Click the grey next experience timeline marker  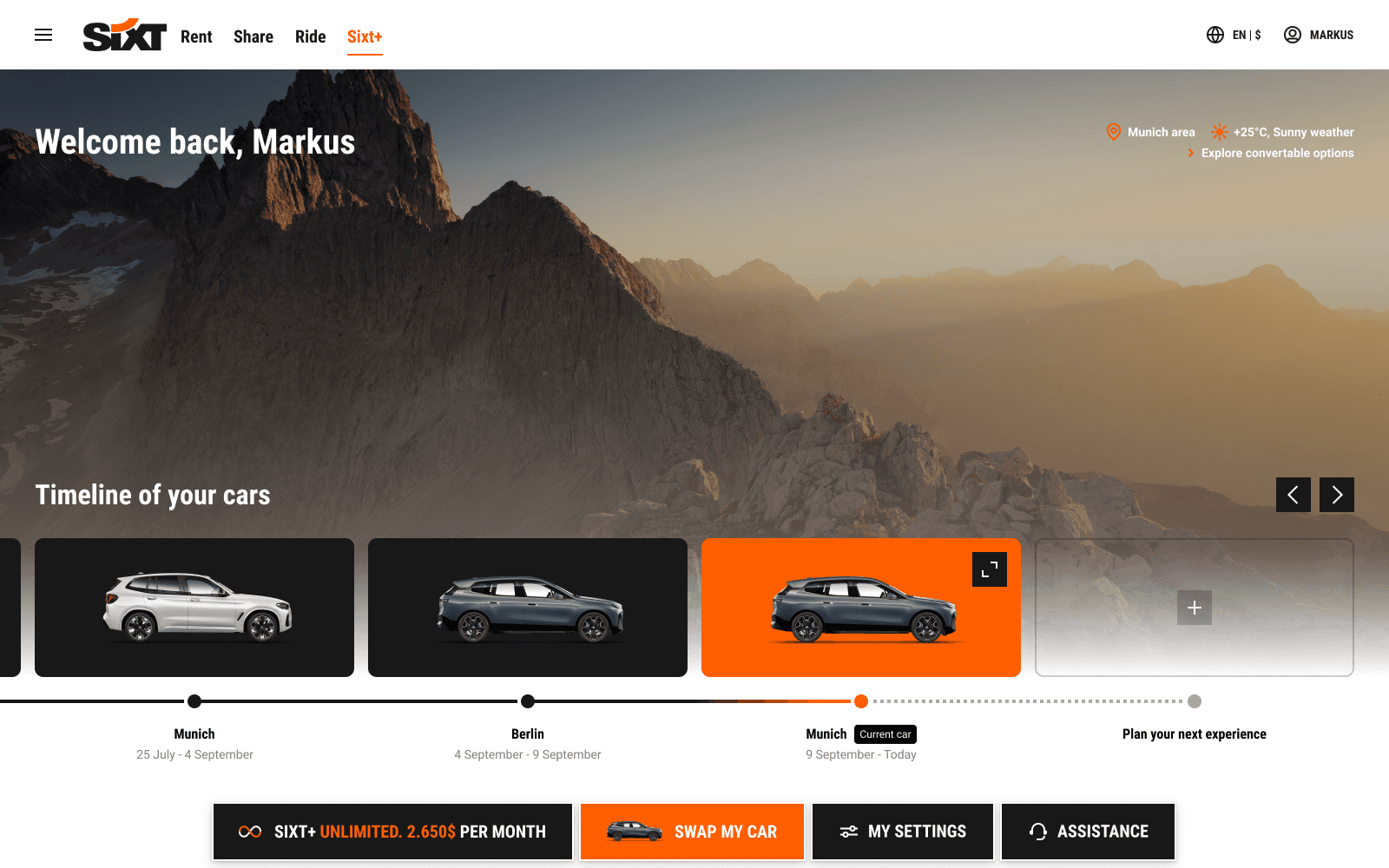[x=1195, y=701]
